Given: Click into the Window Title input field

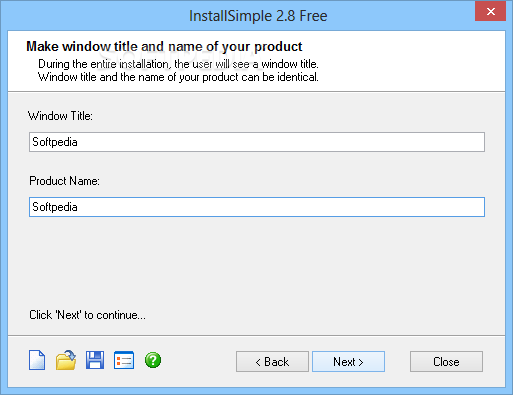Looking at the screenshot, I should pos(257,142).
